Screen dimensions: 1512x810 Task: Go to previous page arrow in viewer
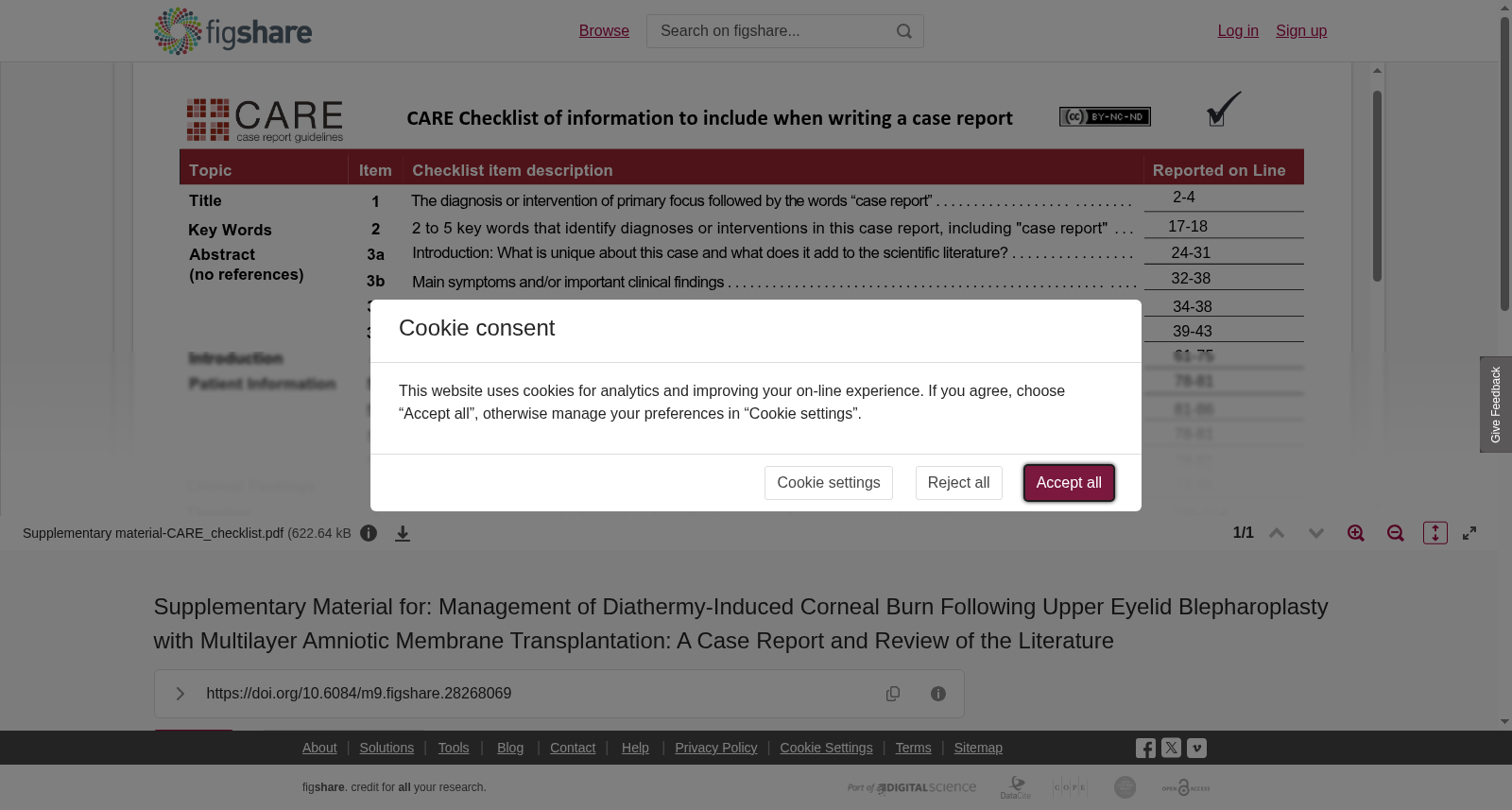tap(1277, 533)
